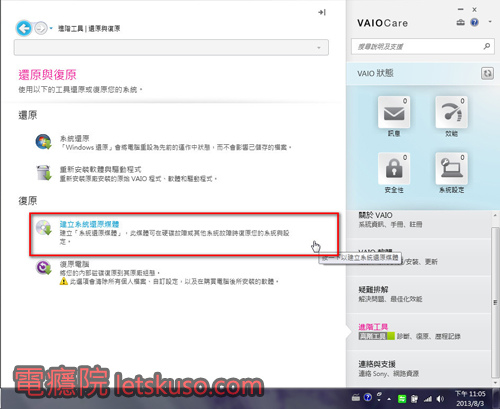Viewport: 500px width, 409px height.
Task: Open VAIO Care help question mark icon
Action: (474, 22)
